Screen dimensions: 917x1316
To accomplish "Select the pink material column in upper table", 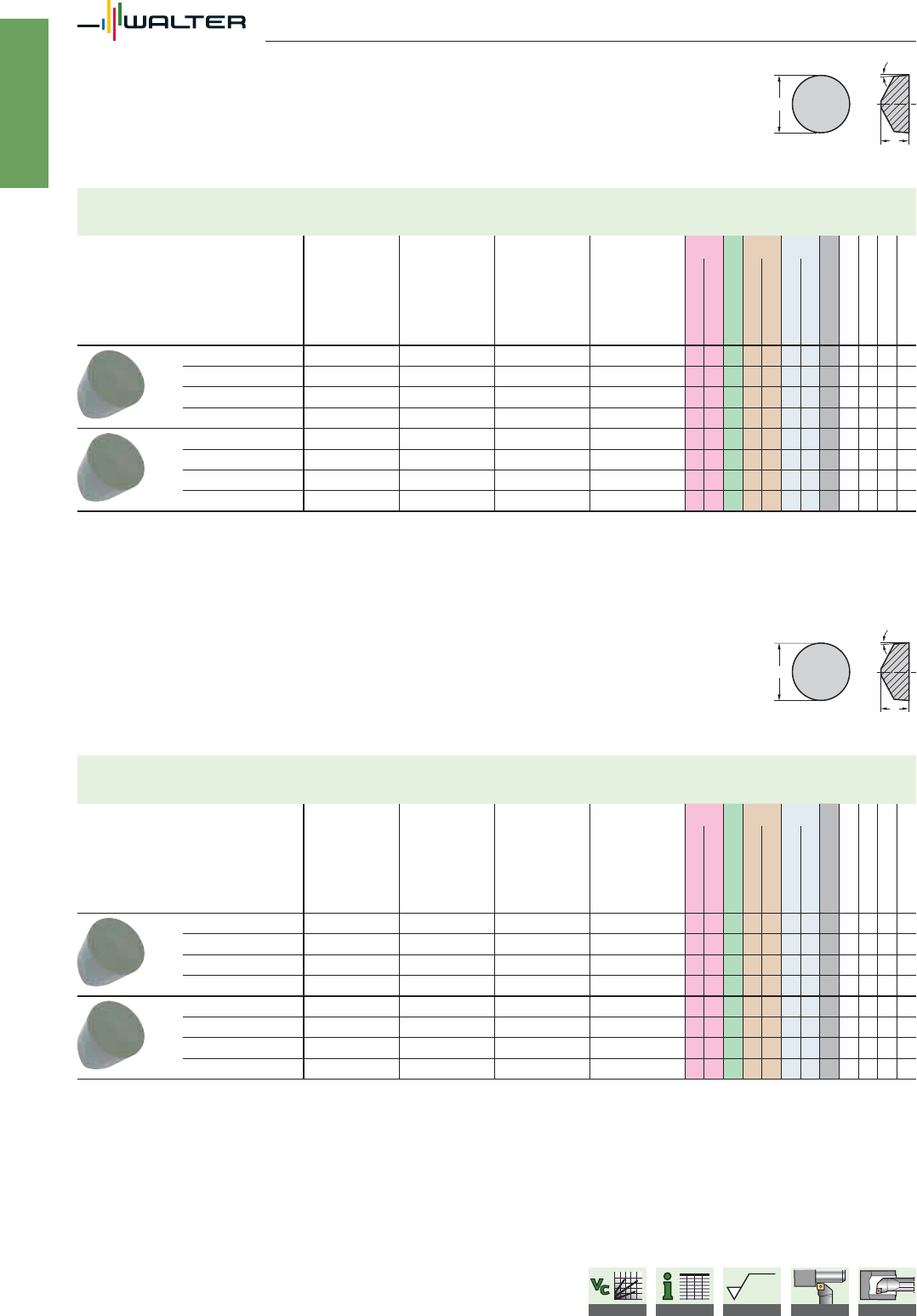I will coord(703,373).
